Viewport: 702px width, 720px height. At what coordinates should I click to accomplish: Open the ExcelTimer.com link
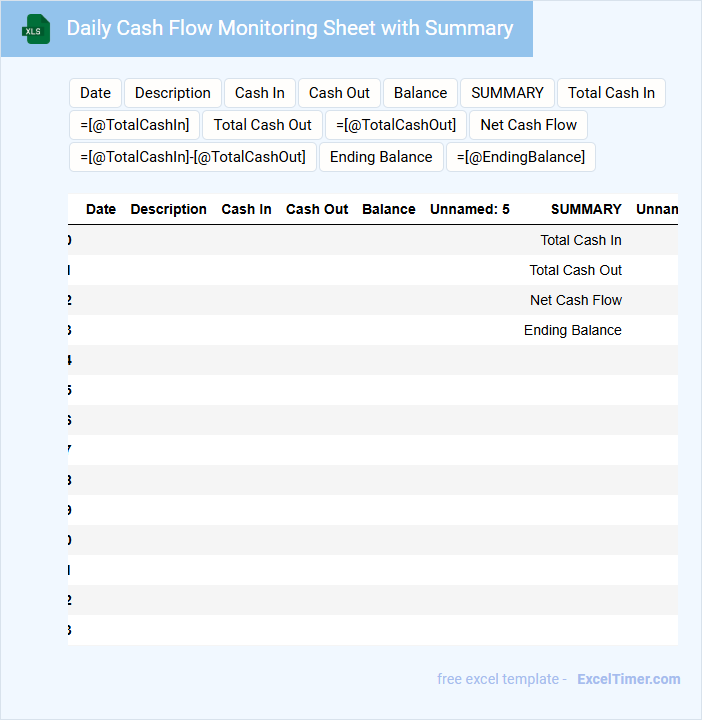(628, 679)
